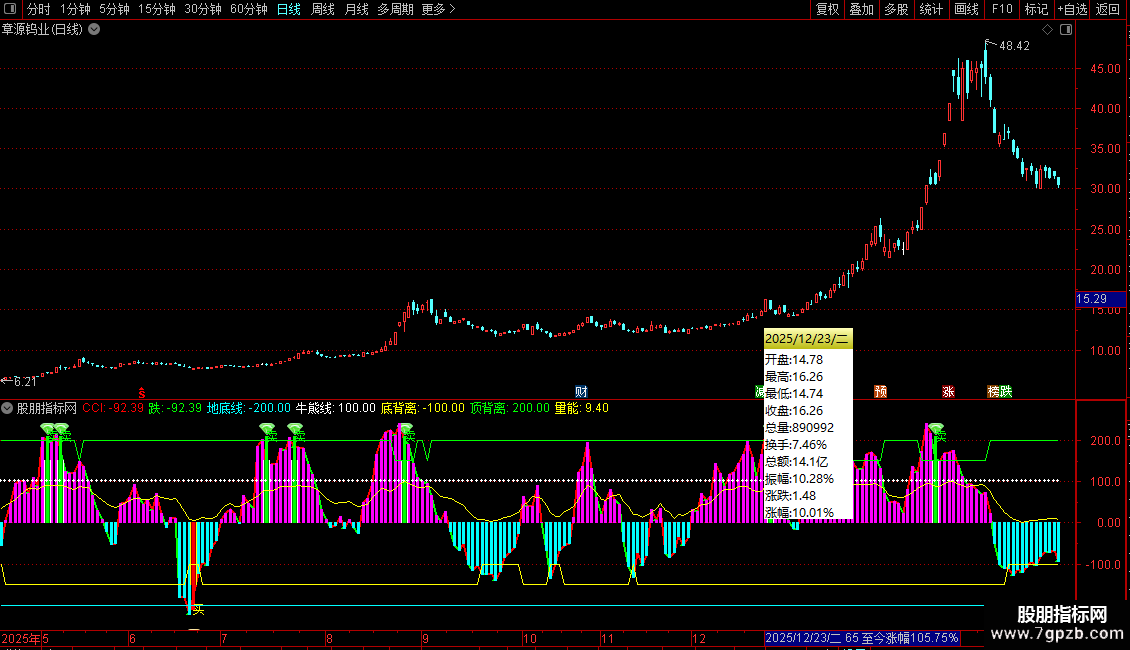Image resolution: width=1130 pixels, height=650 pixels.
Task: Click the 48.42 high price flag
Action: [1014, 45]
